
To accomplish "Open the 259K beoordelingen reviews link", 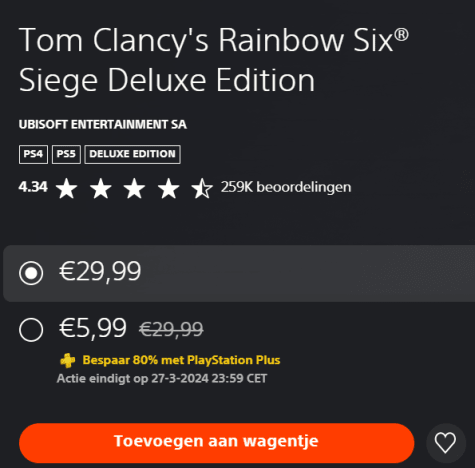I will 286,187.
